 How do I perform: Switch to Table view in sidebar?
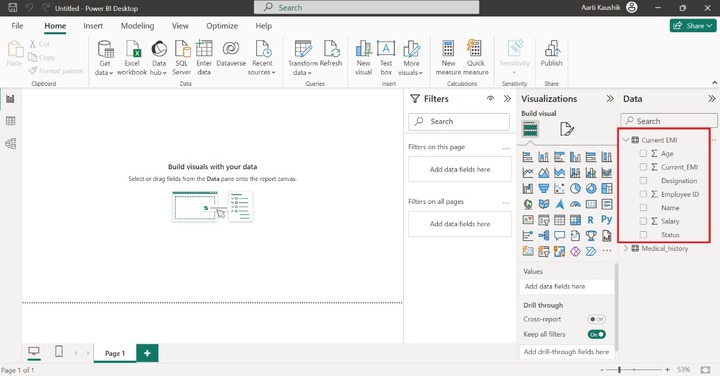[x=10, y=121]
